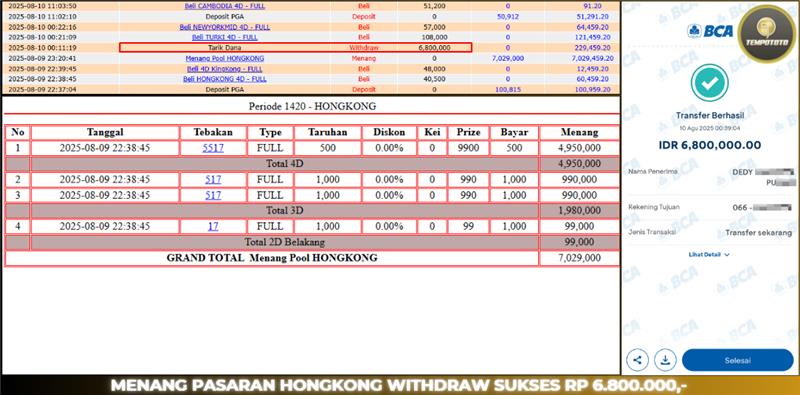Click the Total 4D summary row
The image size is (800, 395).
click(x=285, y=164)
